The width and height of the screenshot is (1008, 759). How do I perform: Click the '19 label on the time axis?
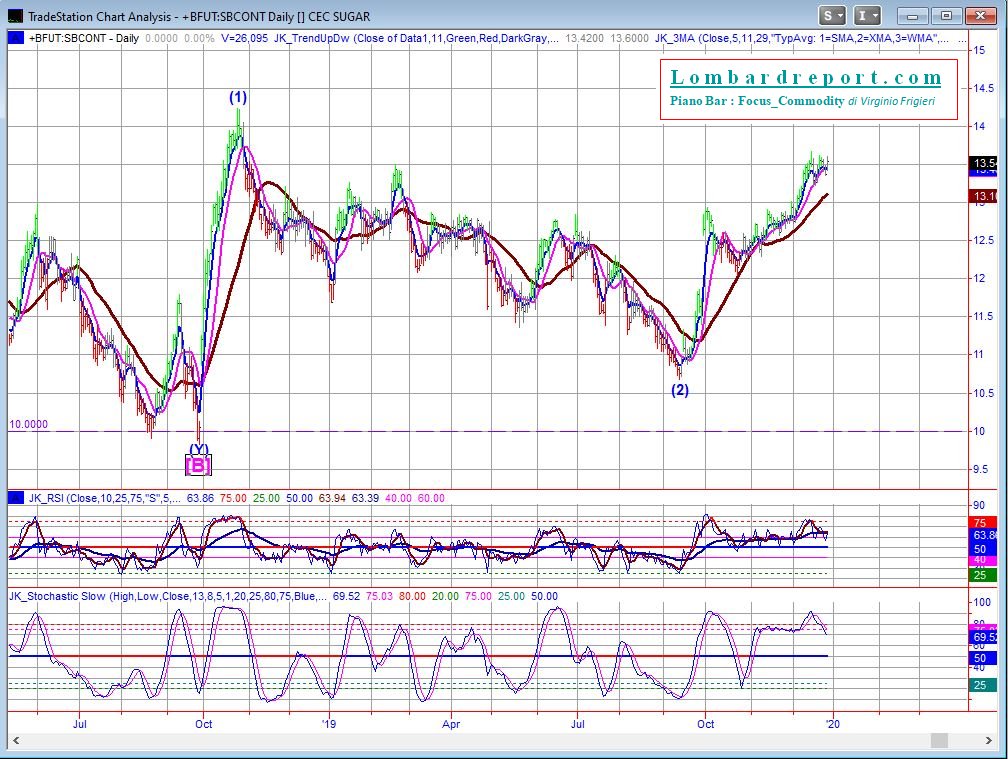coord(329,724)
